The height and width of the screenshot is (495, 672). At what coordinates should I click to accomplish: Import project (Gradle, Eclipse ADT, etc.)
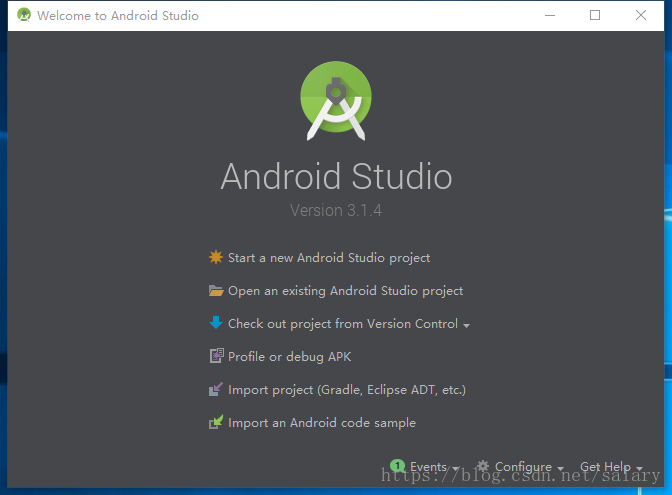tap(347, 390)
